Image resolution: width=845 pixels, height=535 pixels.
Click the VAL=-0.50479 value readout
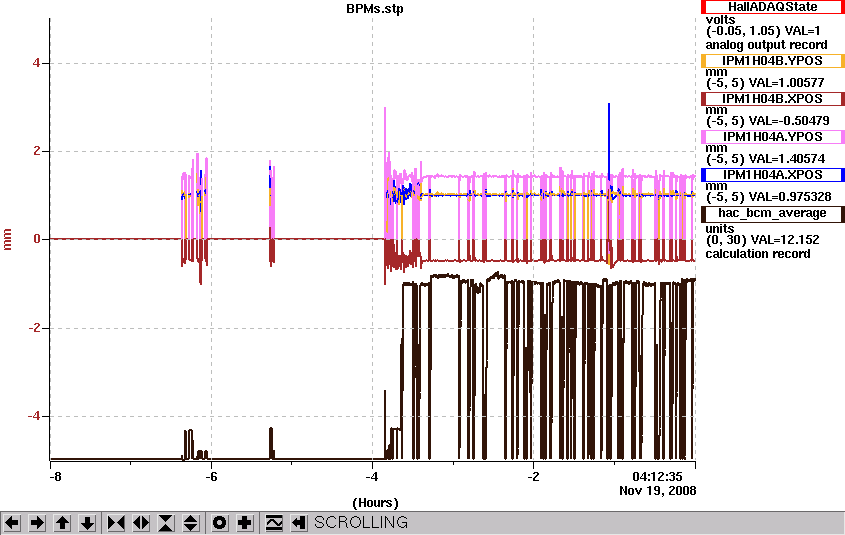pos(789,121)
